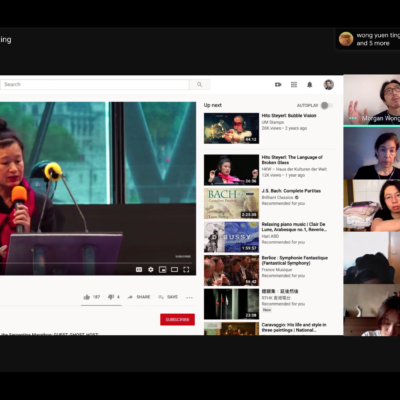Image resolution: width=400 pixels, height=400 pixels.
Task: Open the YouTube account avatar
Action: tap(329, 85)
